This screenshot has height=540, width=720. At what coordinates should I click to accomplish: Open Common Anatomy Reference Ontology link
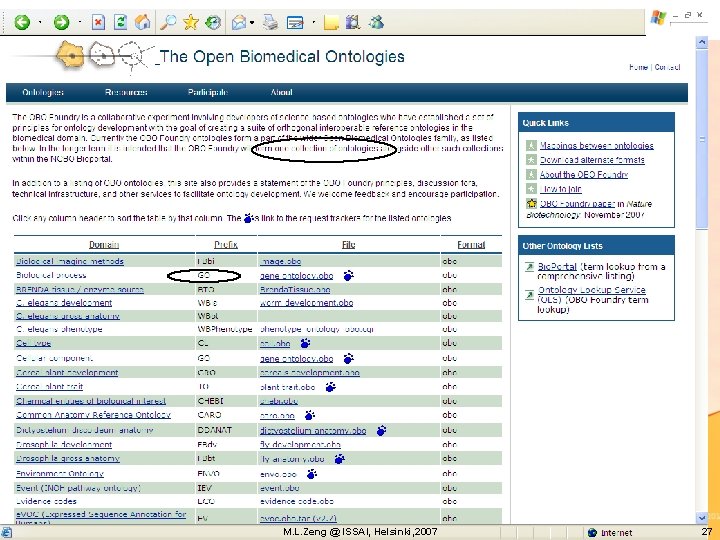pos(93,415)
